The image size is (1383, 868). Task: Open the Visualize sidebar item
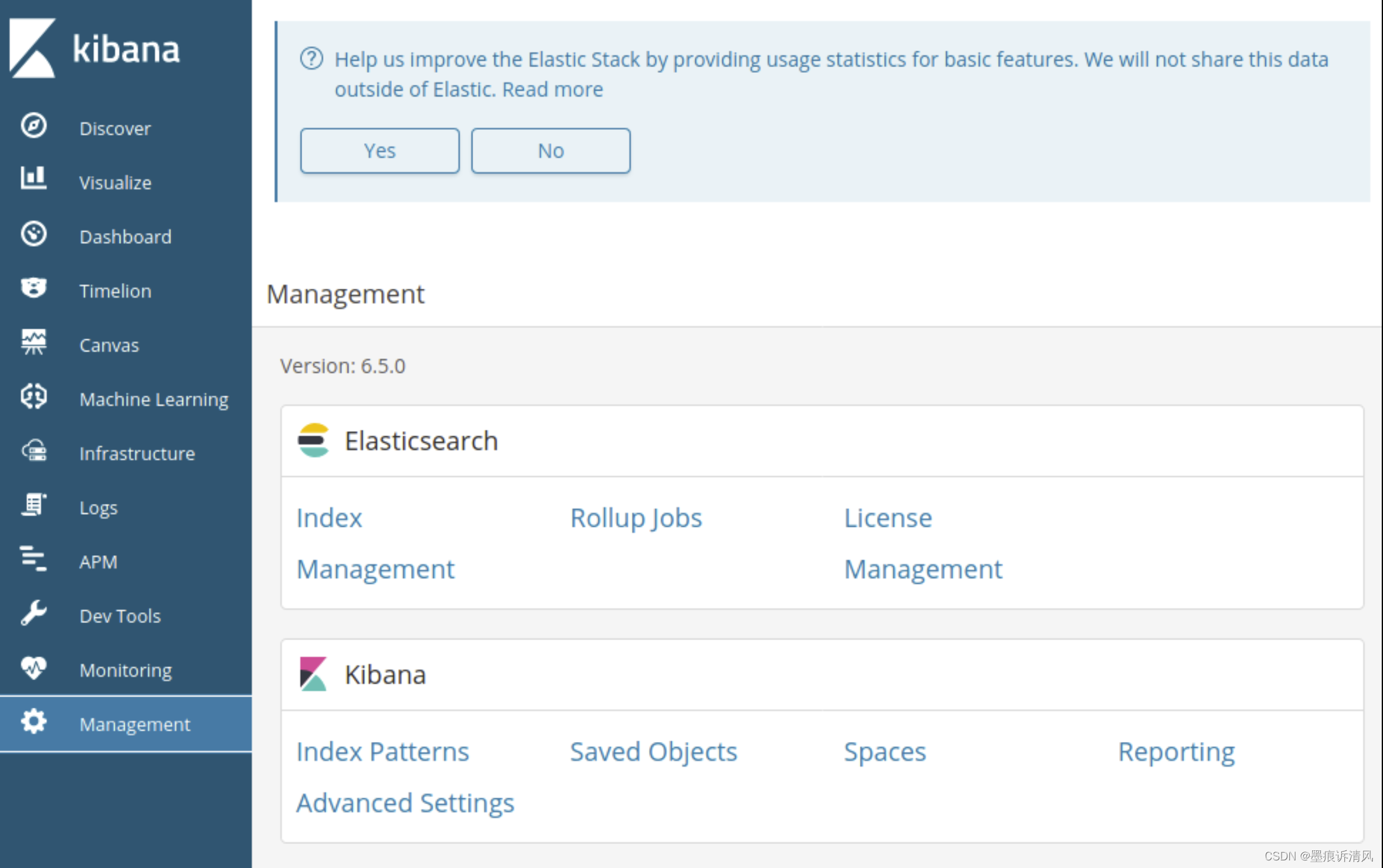tap(126, 182)
